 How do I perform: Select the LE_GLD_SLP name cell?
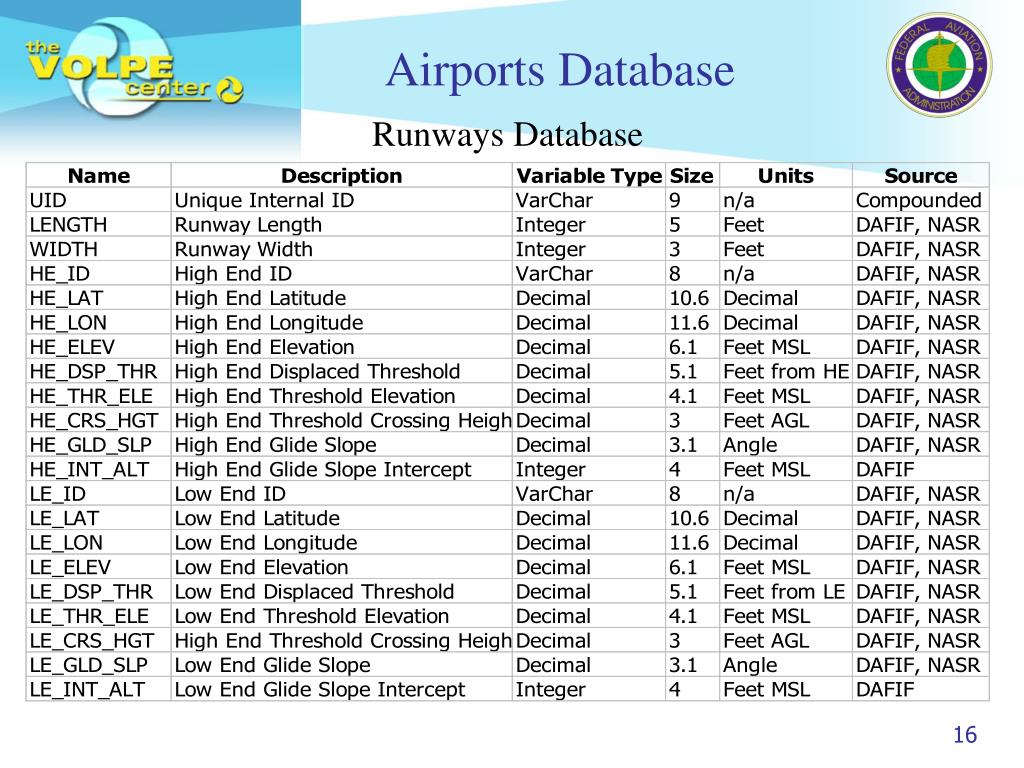[x=99, y=665]
